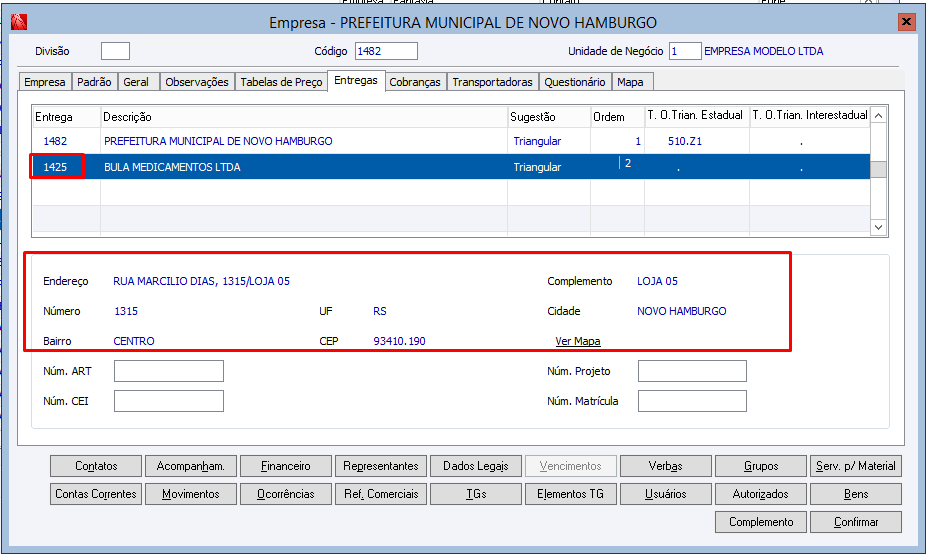The image size is (927, 554).
Task: Confirm with the Confirmar button
Action: pyautogui.click(x=856, y=522)
